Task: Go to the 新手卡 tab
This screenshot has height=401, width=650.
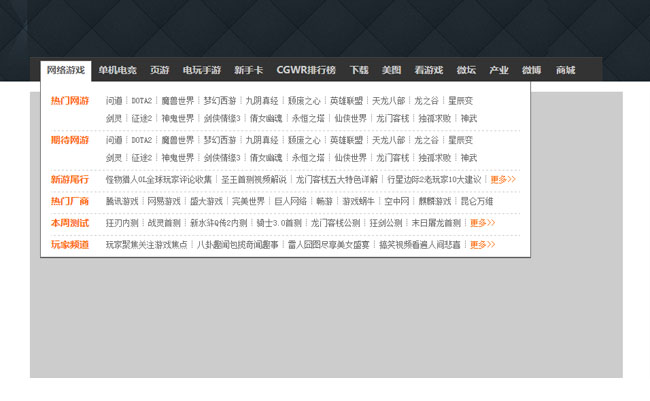Action: point(248,70)
